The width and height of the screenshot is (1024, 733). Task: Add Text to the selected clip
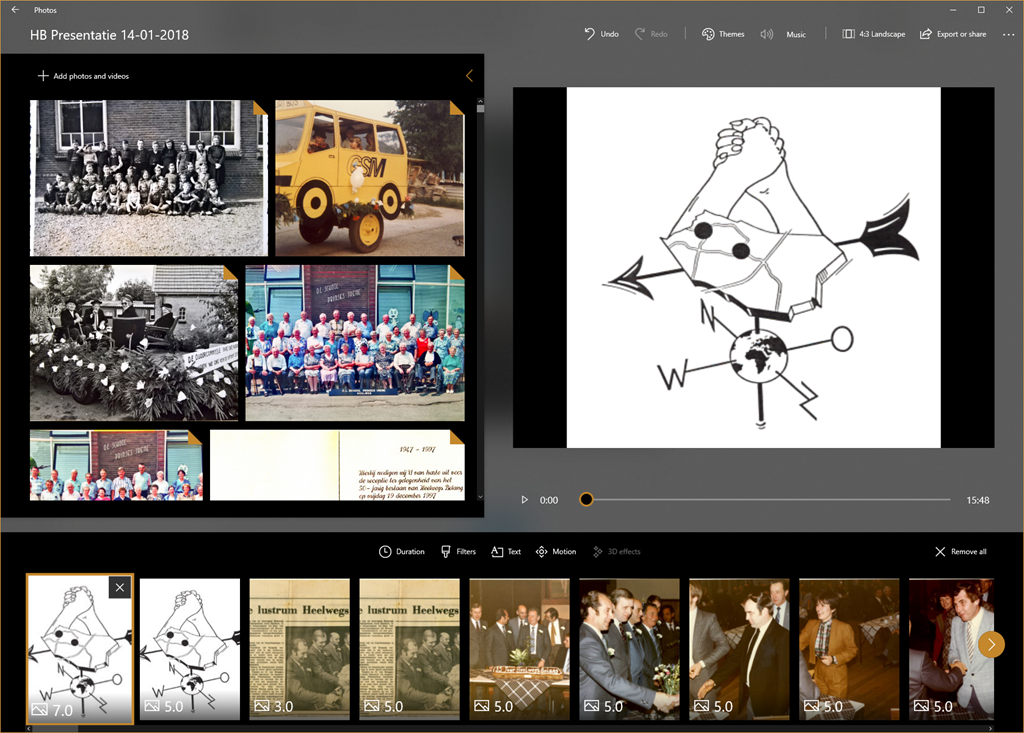coord(505,552)
